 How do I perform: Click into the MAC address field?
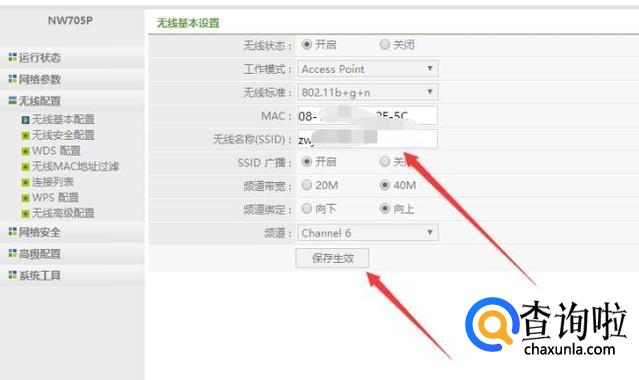[x=368, y=116]
